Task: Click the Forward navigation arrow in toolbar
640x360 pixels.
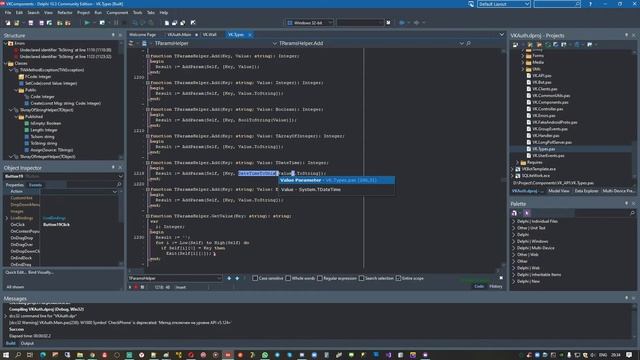Action: 416,23
